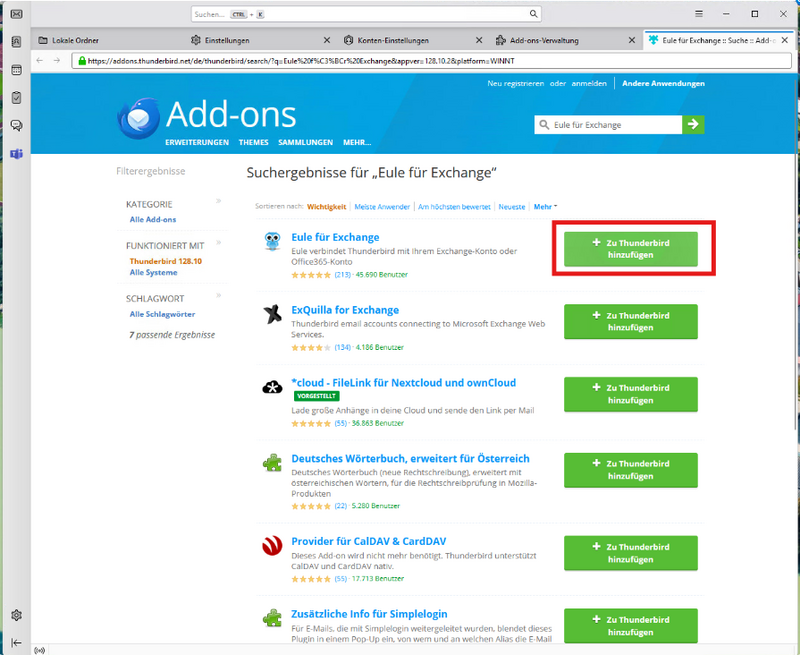Add Eule für Exchange to Thunderbird
The image size is (800, 655).
click(631, 249)
